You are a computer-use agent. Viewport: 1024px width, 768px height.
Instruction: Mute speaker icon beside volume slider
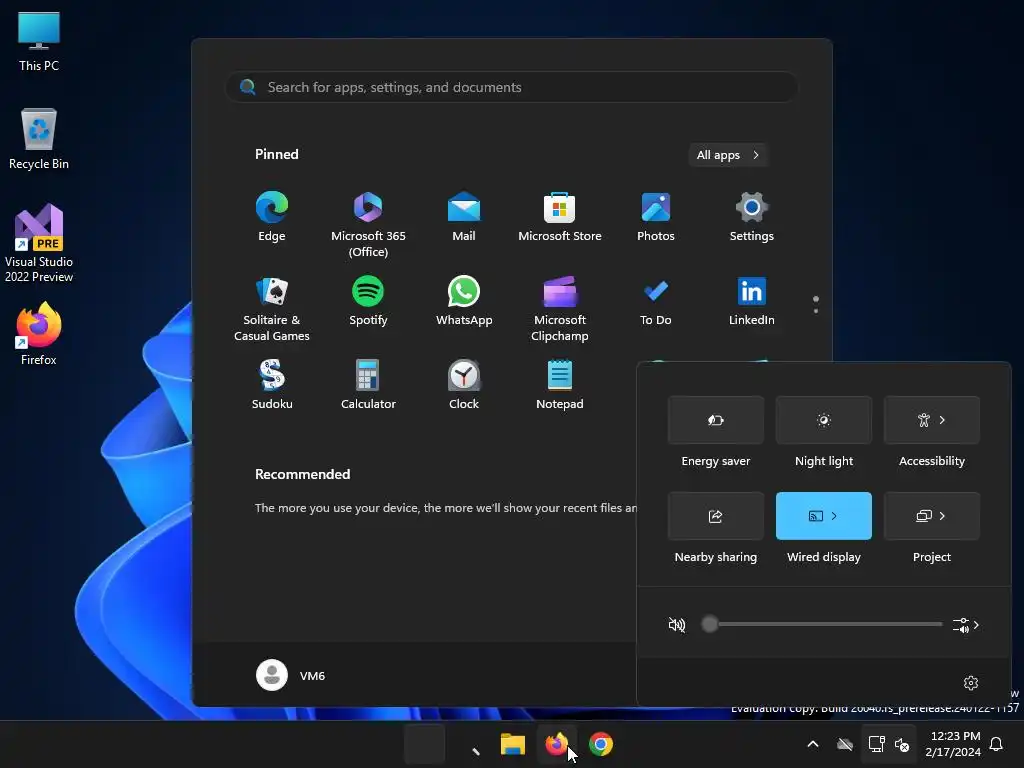(x=677, y=625)
